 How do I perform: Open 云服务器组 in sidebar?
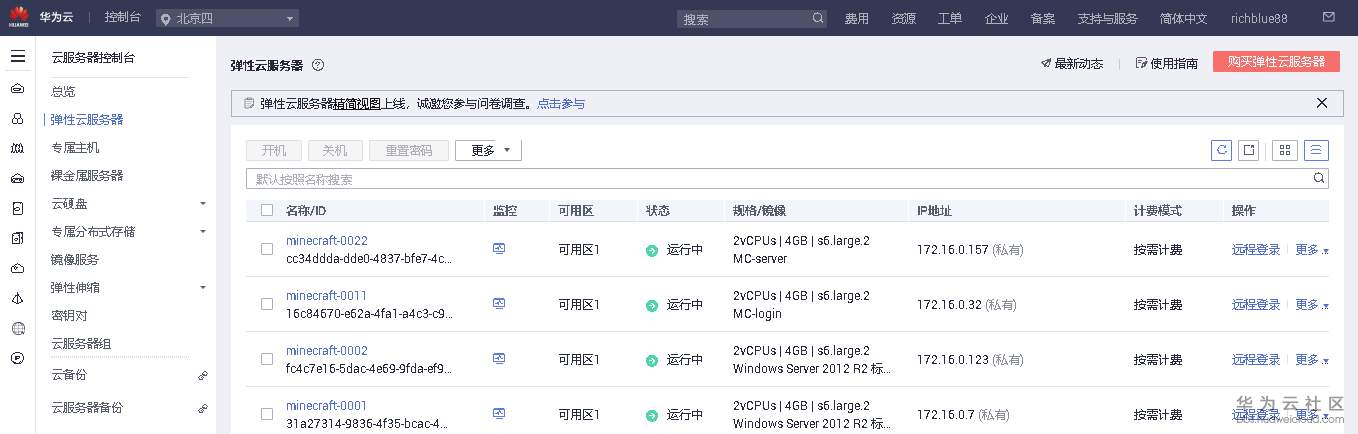point(81,344)
